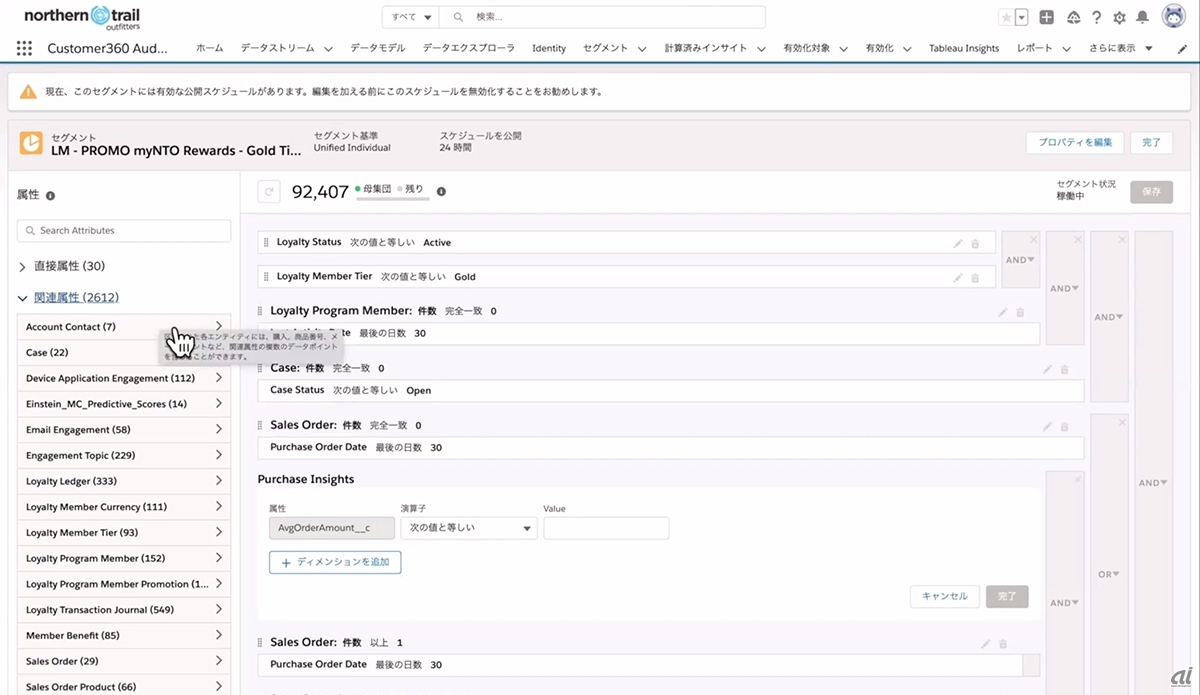Click the global create plus icon
Viewport: 1200px width, 695px height.
1046,17
